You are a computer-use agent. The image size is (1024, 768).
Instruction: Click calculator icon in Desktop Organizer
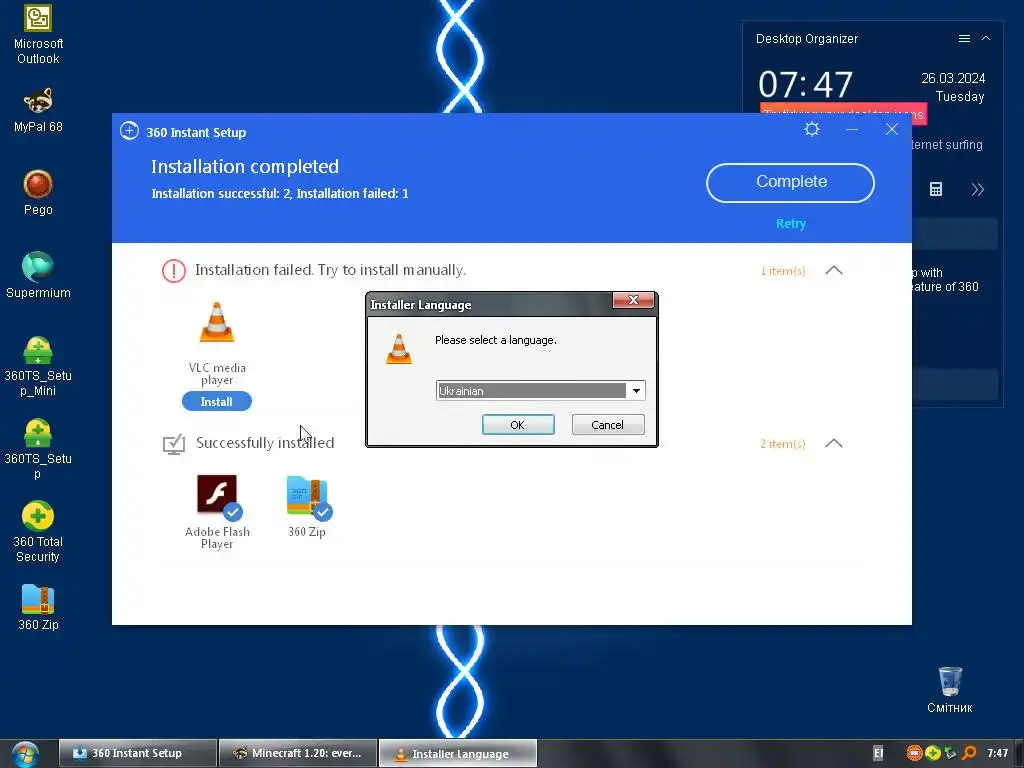click(x=936, y=189)
